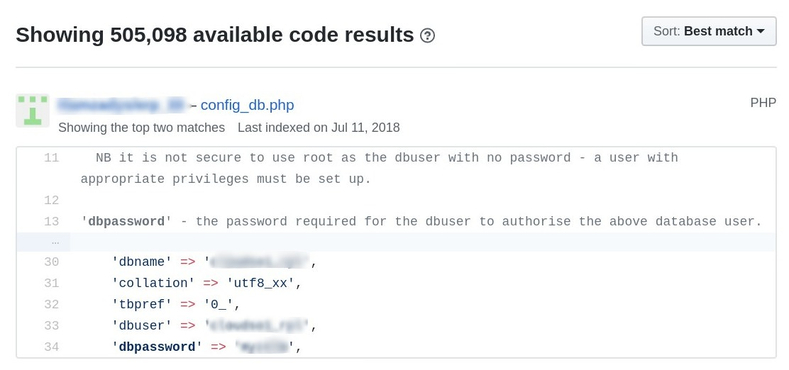Click the 'Showing the top two matches' text
The height and width of the screenshot is (370, 789).
[x=141, y=128]
